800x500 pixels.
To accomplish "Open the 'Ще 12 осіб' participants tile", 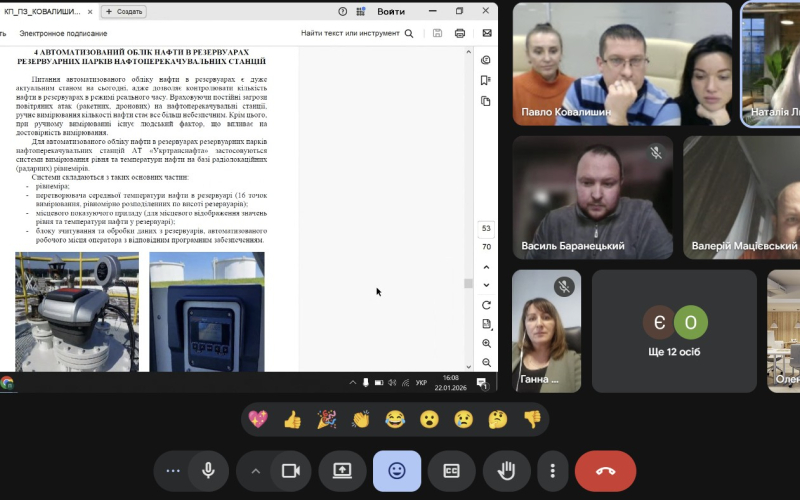I will (674, 331).
